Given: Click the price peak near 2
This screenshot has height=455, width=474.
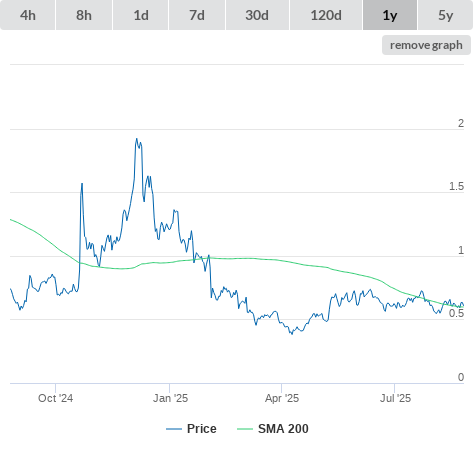Looking at the screenshot, I should click(x=137, y=139).
